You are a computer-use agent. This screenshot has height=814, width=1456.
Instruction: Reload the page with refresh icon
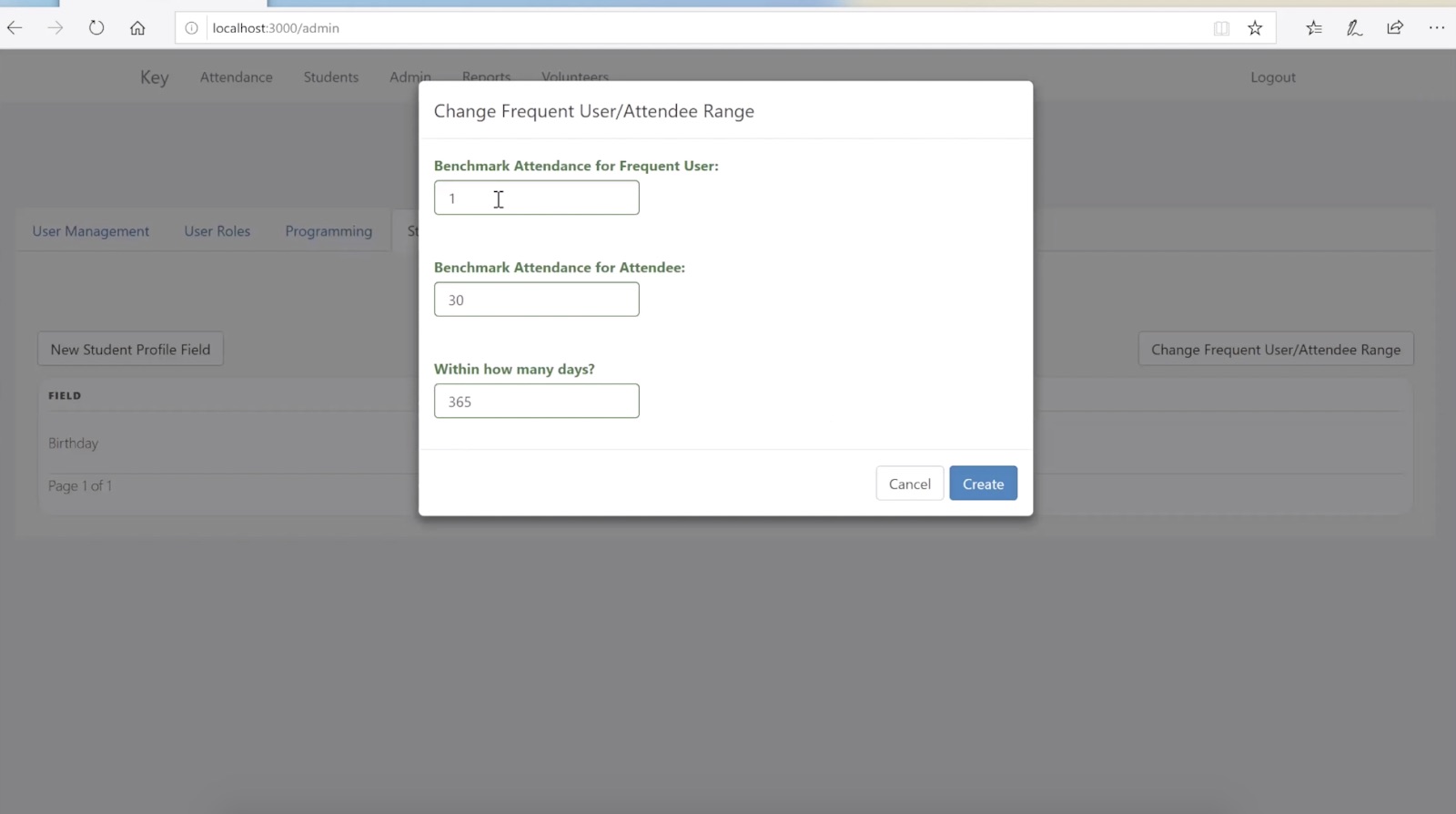coord(96,28)
